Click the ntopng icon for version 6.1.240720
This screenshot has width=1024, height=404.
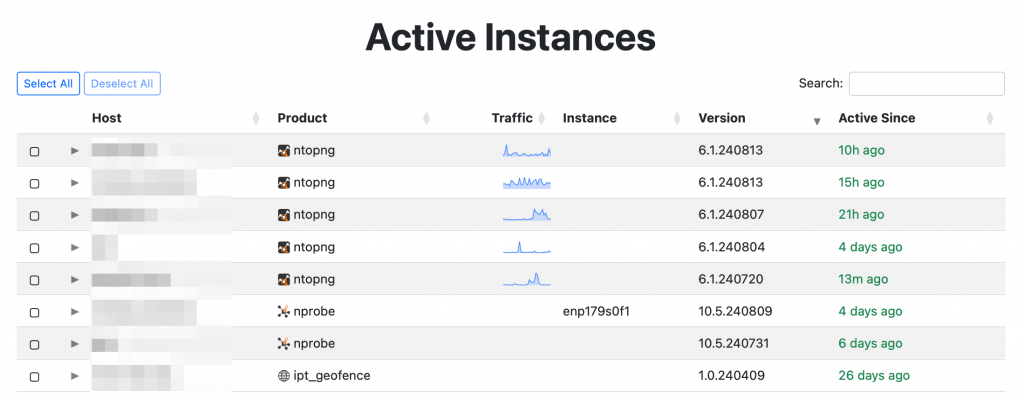click(283, 279)
